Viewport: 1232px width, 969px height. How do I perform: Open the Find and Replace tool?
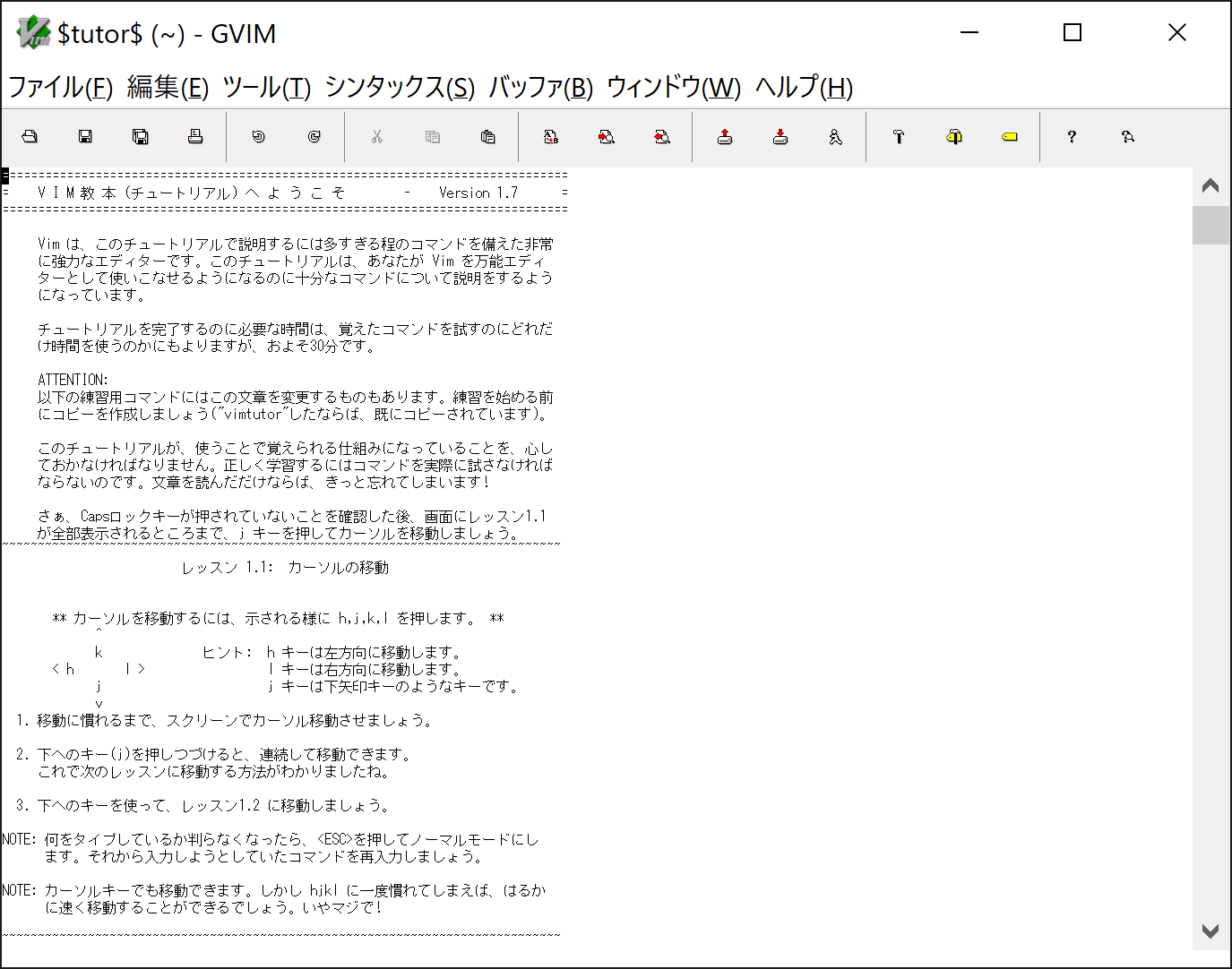[550, 136]
